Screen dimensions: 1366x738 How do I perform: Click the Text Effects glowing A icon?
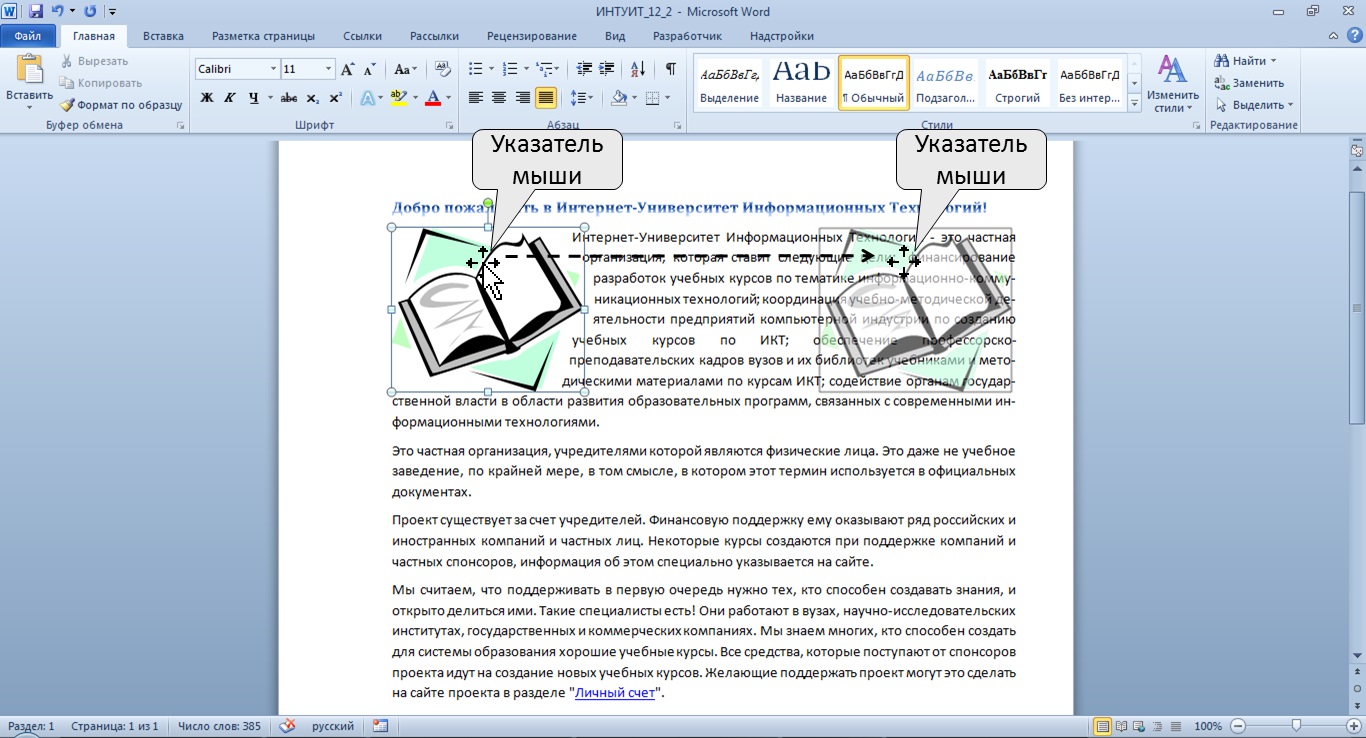(x=367, y=98)
